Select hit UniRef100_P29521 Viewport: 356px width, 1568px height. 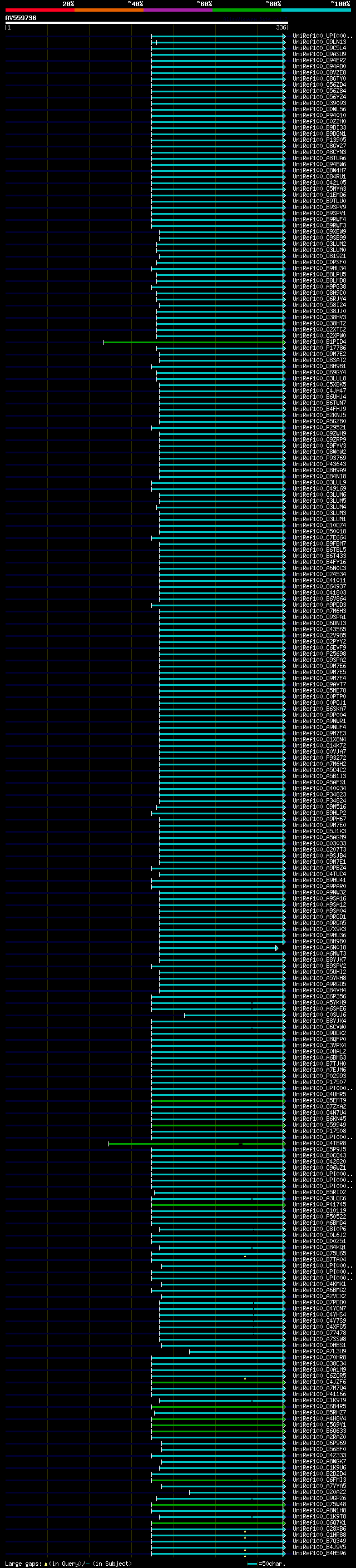[x=319, y=427]
